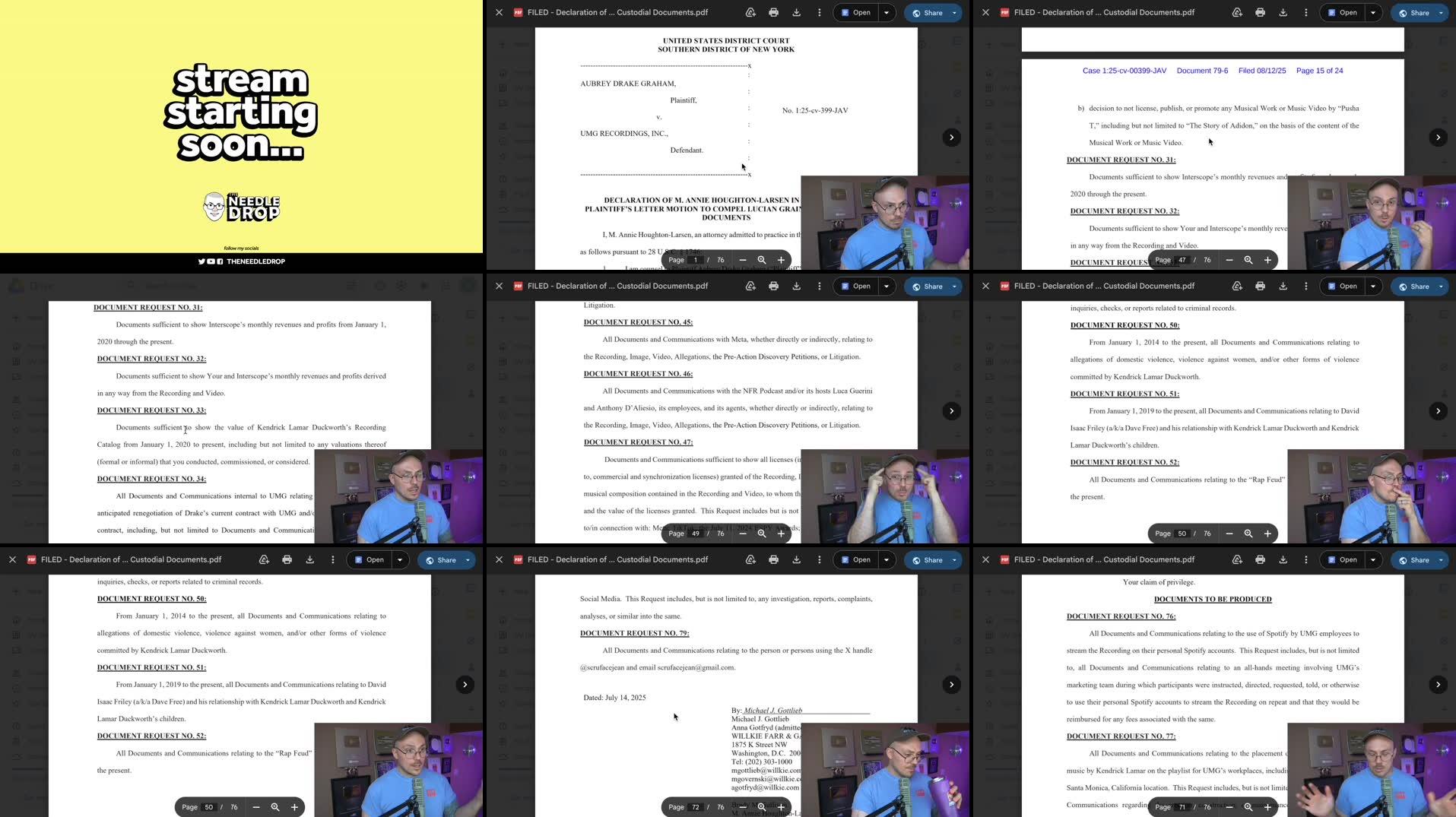Go to next file in page 47 viewer
The width and height of the screenshot is (1456, 817).
(1438, 138)
